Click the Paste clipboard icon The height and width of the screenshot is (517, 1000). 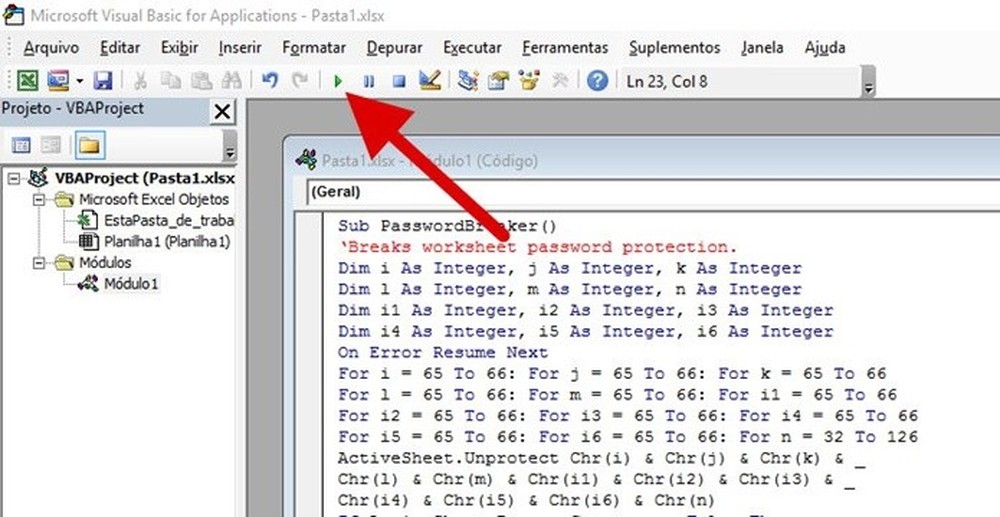[x=202, y=81]
